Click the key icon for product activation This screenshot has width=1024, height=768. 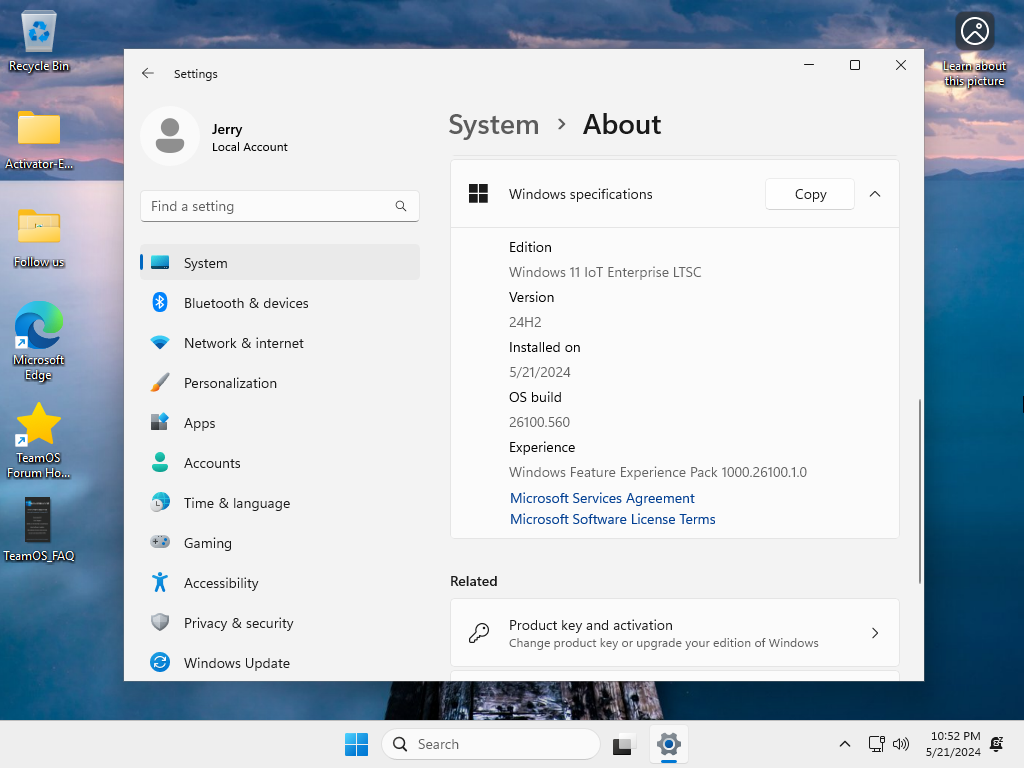(x=479, y=633)
